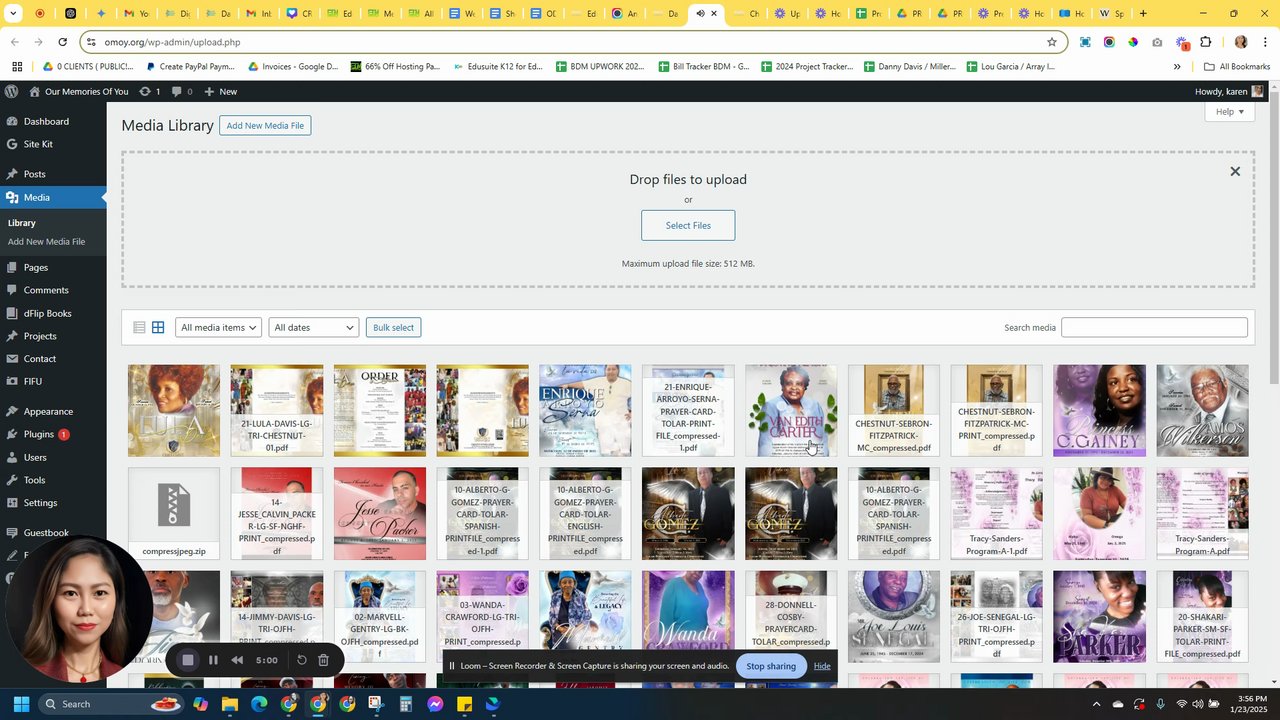Show more bookmarks chevron

click(1177, 67)
